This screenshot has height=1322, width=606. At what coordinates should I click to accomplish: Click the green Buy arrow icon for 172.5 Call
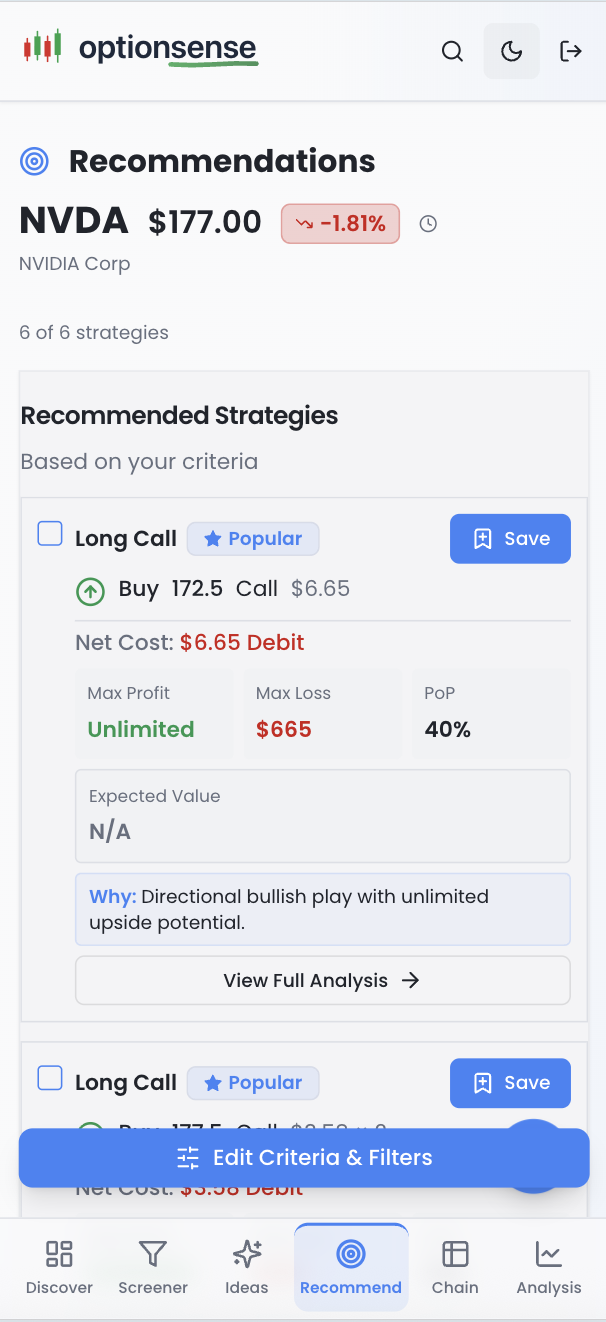tap(91, 592)
